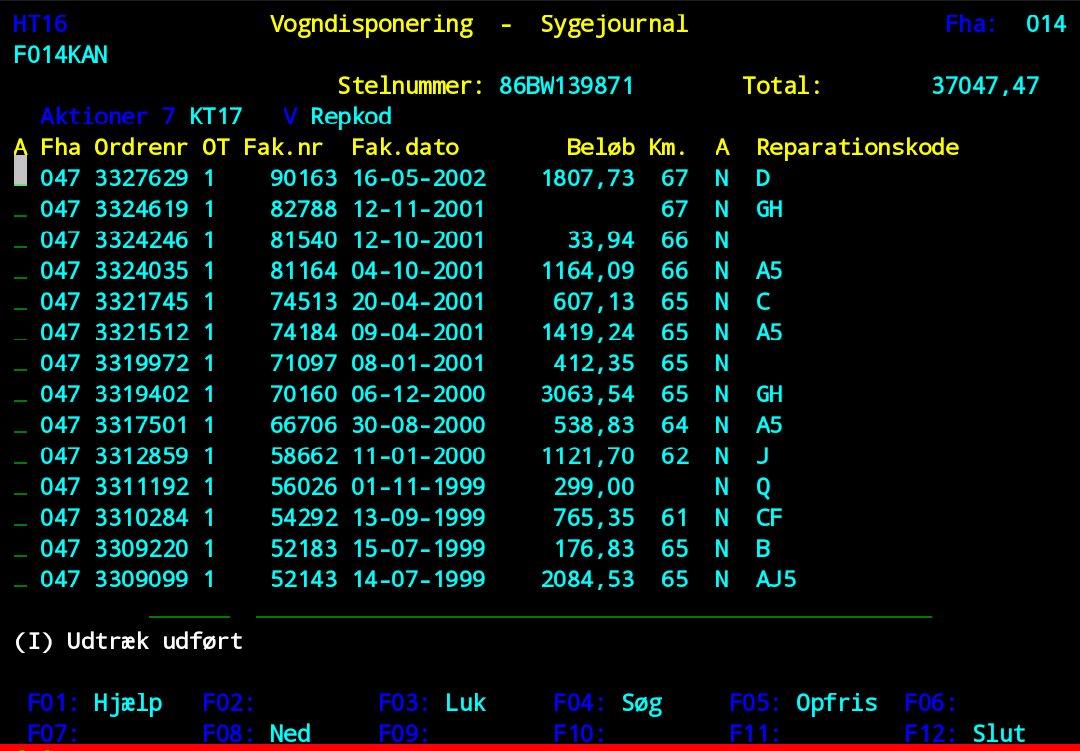1080x751 pixels.
Task: Click the F01 Hjælp function key
Action: (x=95, y=703)
